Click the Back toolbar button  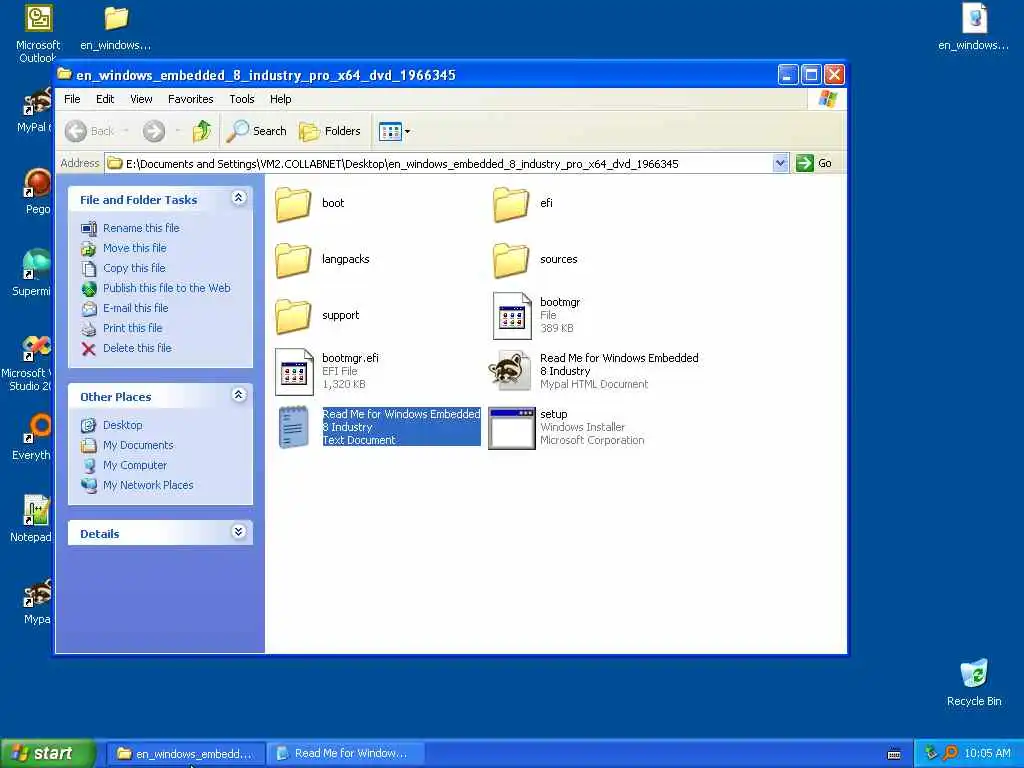90,131
